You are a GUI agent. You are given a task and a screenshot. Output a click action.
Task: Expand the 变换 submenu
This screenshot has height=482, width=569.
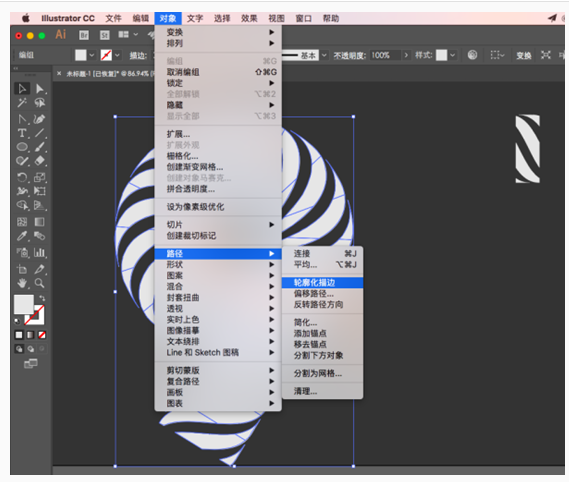(x=218, y=32)
